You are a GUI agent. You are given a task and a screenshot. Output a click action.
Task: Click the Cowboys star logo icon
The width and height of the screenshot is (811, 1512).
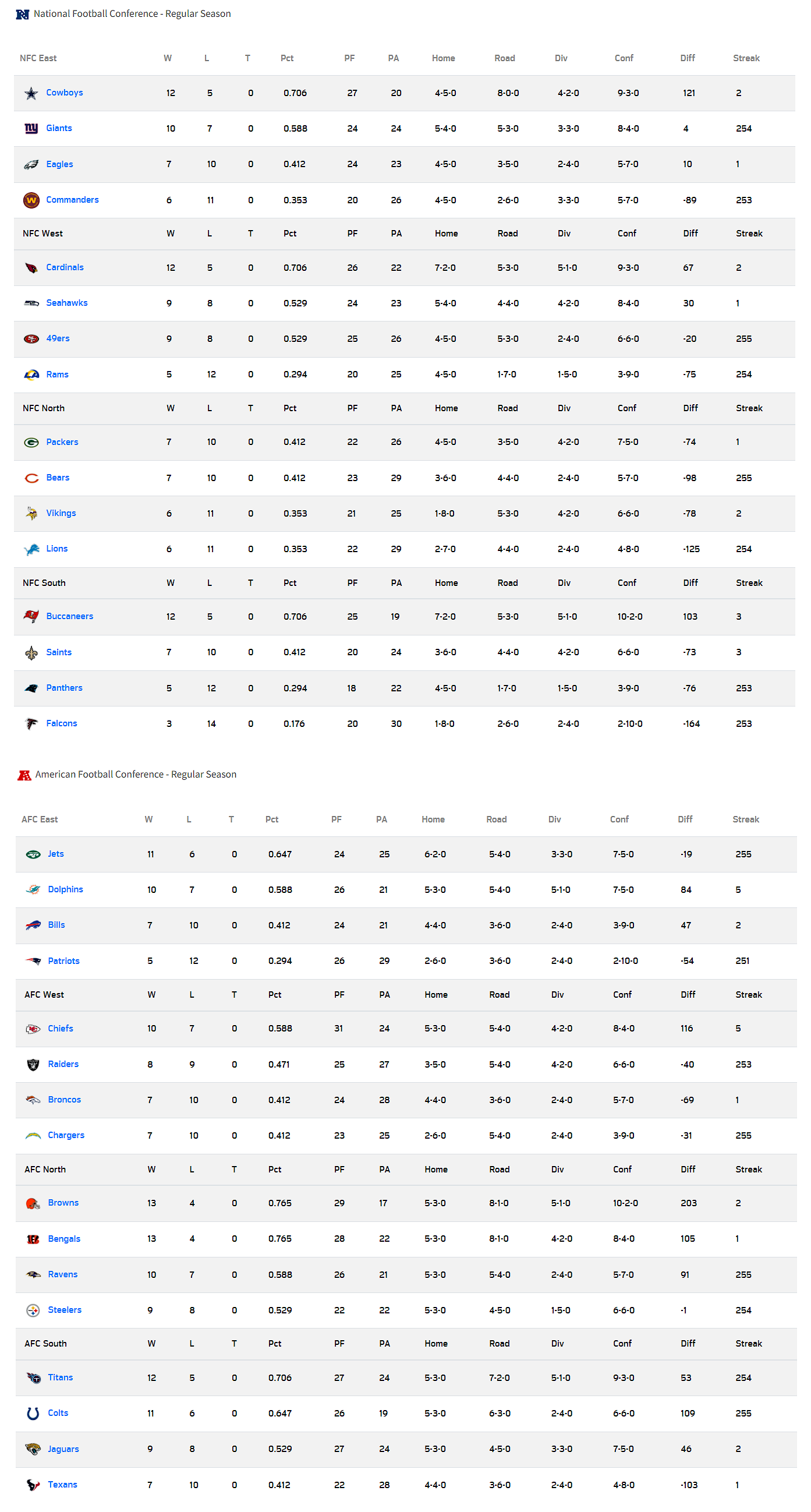[x=31, y=93]
